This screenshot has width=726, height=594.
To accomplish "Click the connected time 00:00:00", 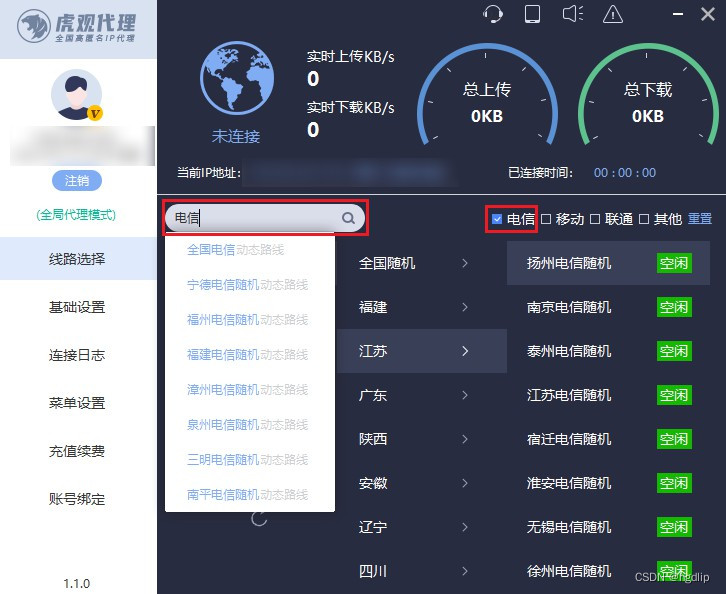I will [x=625, y=173].
